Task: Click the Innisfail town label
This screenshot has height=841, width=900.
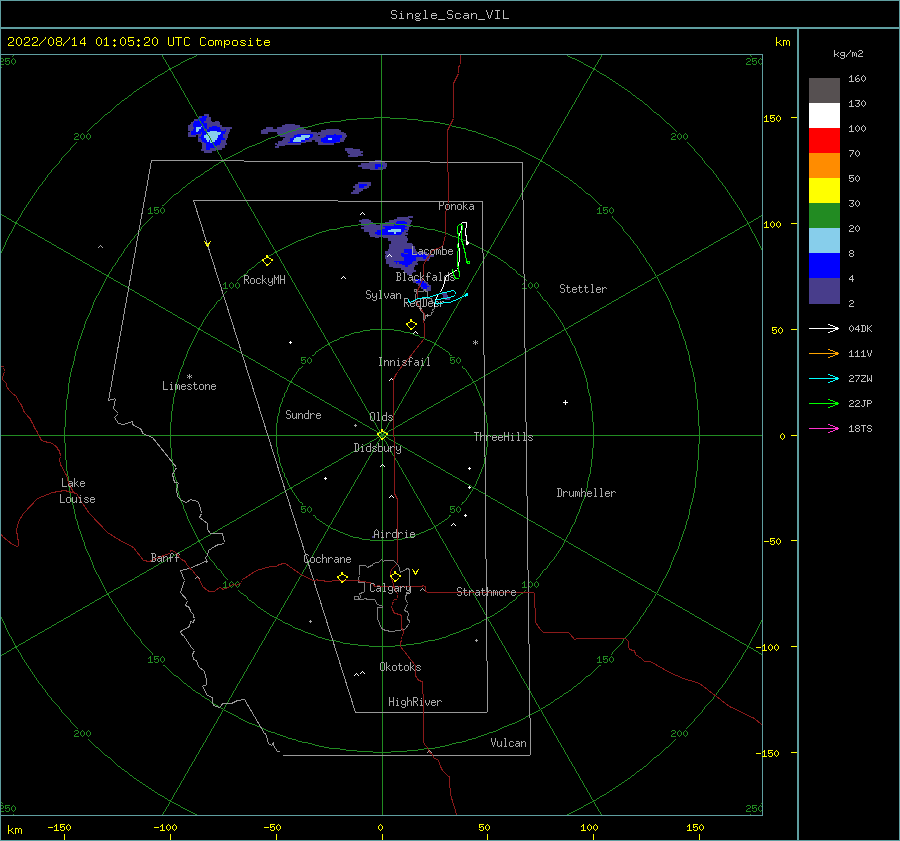Action: pyautogui.click(x=404, y=362)
